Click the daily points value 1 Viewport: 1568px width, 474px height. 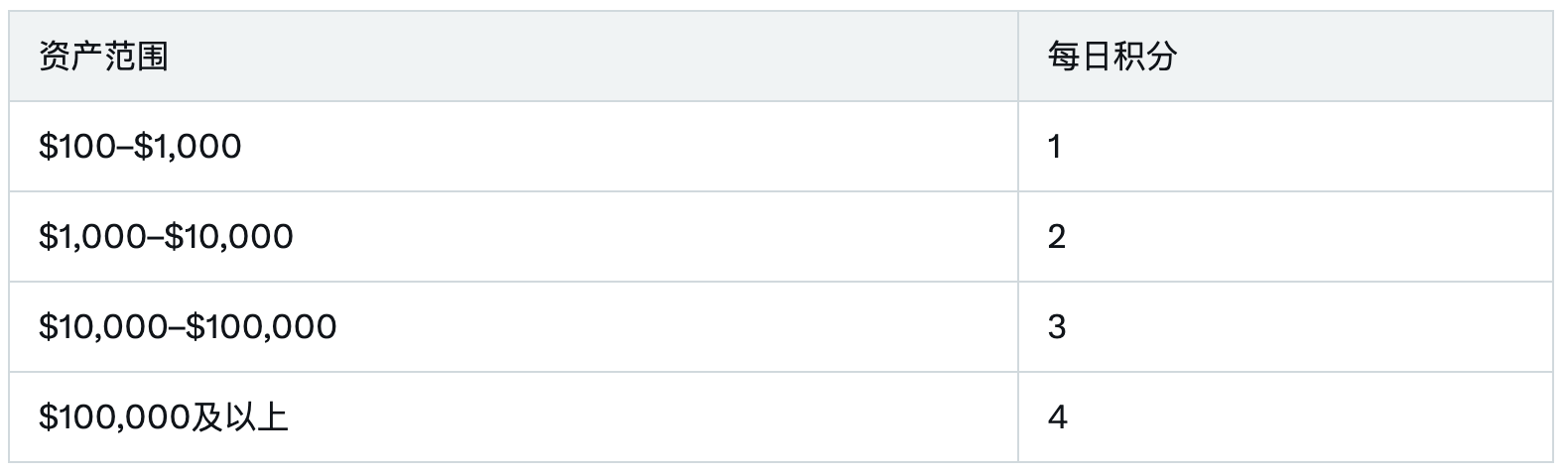tap(1055, 147)
